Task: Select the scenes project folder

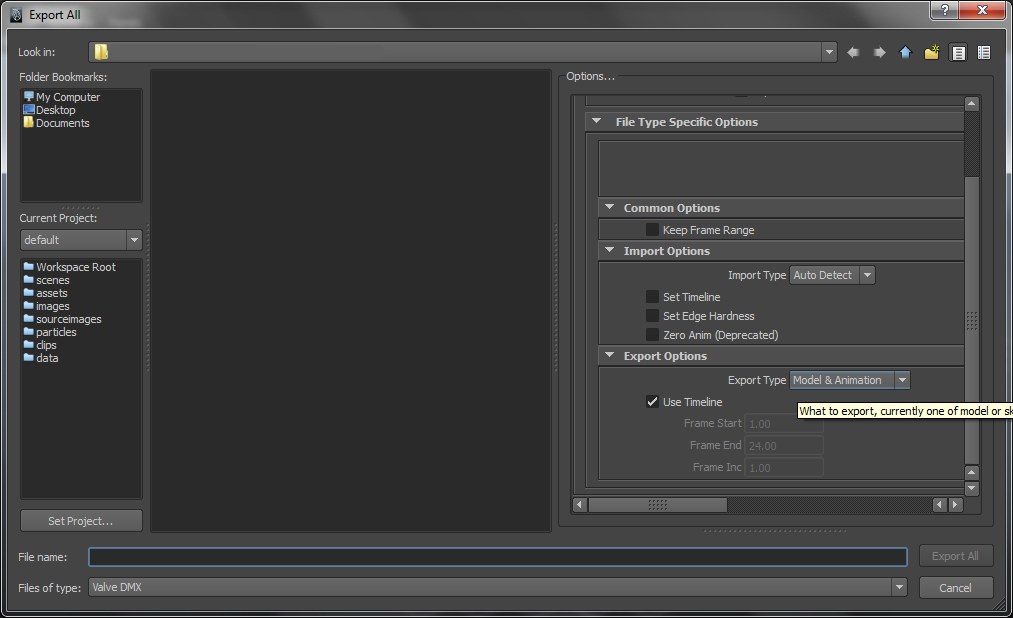Action: [x=47, y=280]
